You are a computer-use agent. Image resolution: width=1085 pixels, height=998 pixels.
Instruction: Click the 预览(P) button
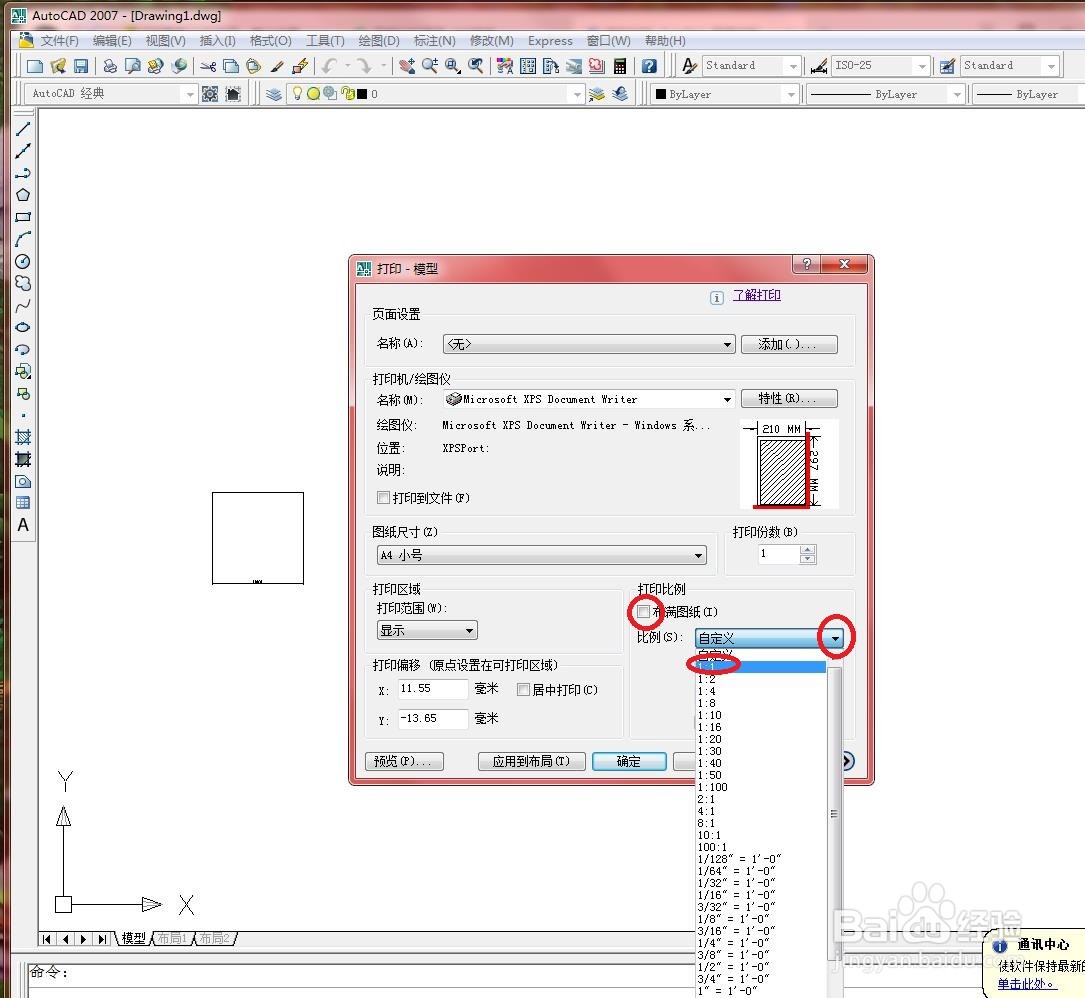pos(404,761)
